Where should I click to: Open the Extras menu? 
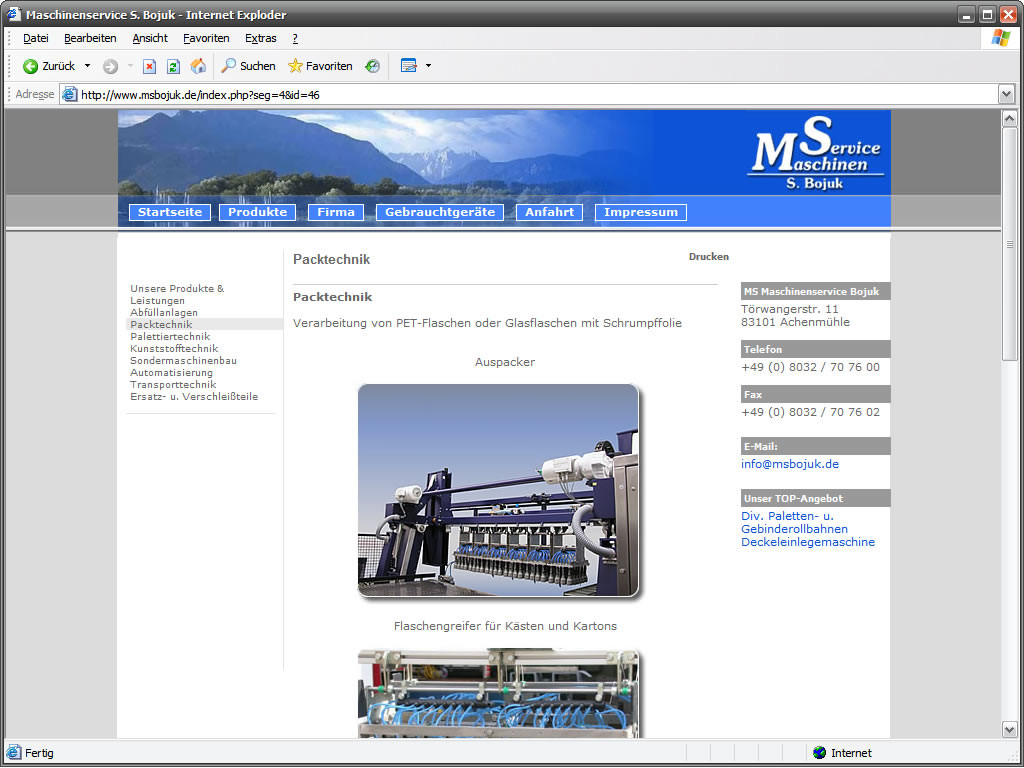tap(261, 39)
